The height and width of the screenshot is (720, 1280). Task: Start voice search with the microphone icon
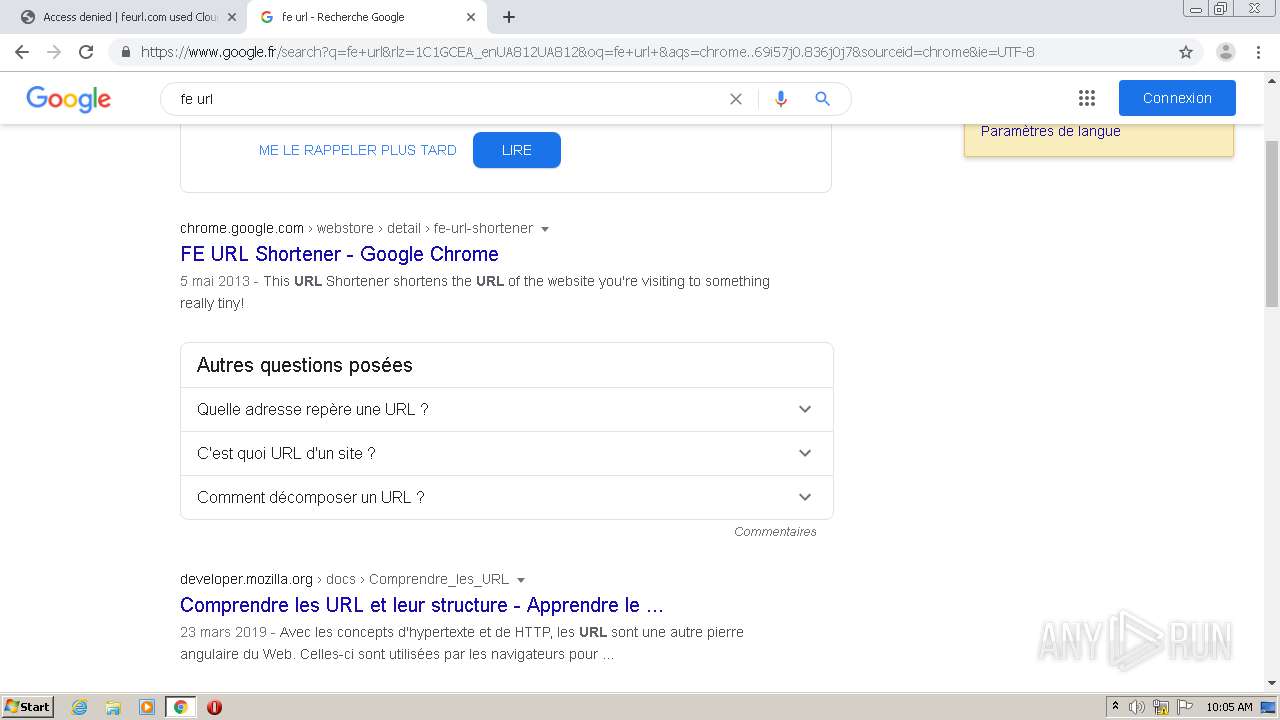coord(781,99)
